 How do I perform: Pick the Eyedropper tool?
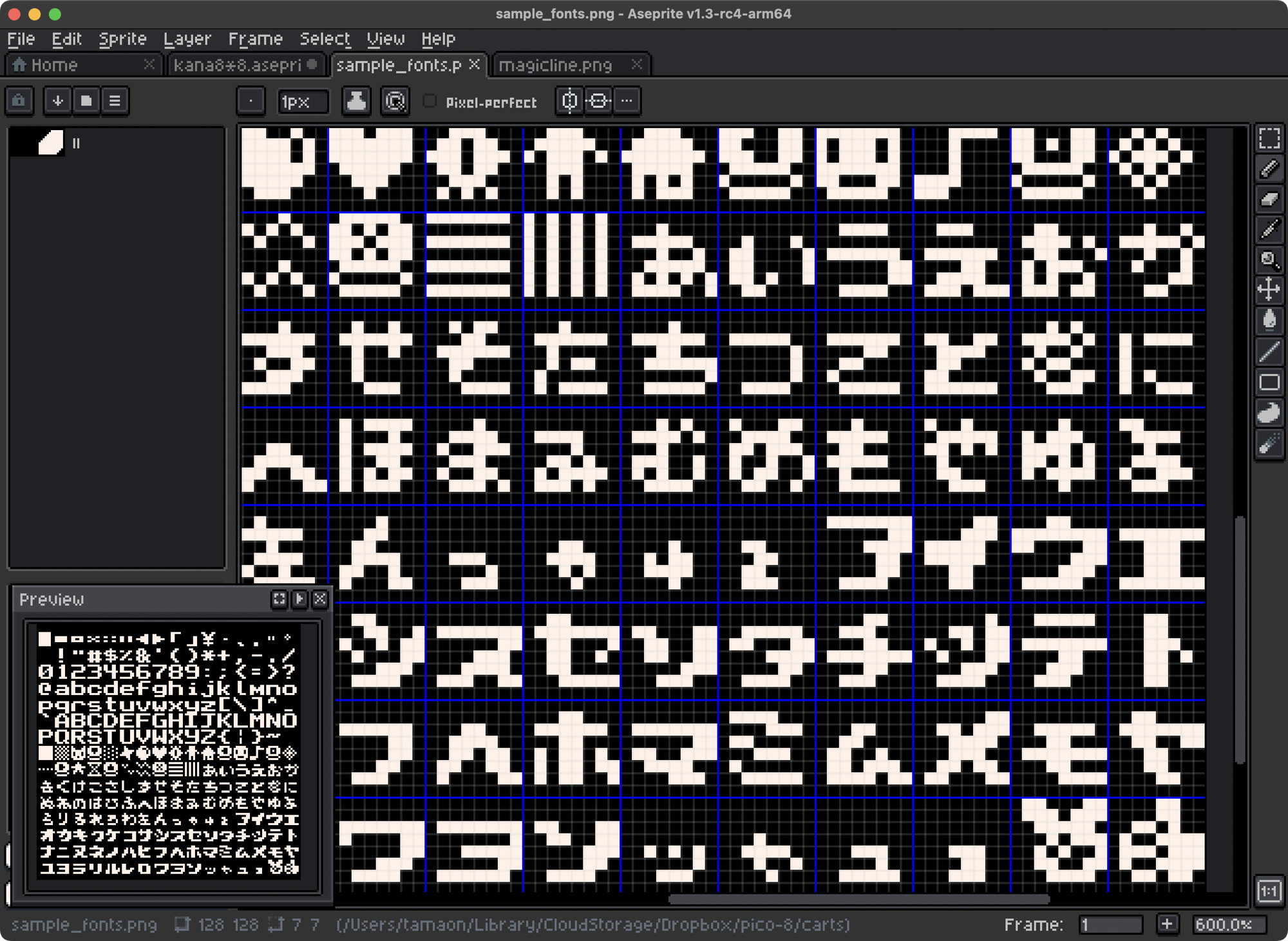tap(1269, 229)
